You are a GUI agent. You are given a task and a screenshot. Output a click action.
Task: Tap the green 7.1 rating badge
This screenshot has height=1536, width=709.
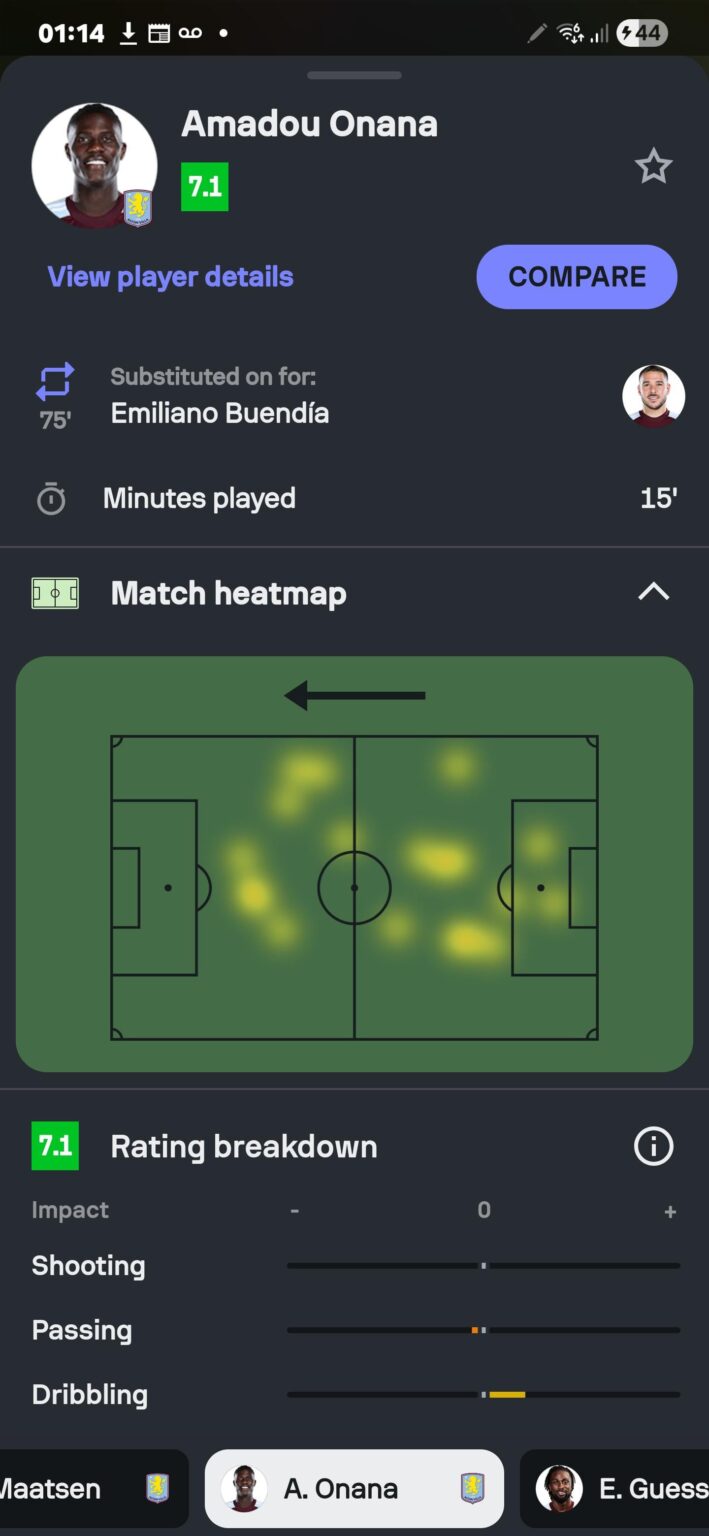[204, 186]
